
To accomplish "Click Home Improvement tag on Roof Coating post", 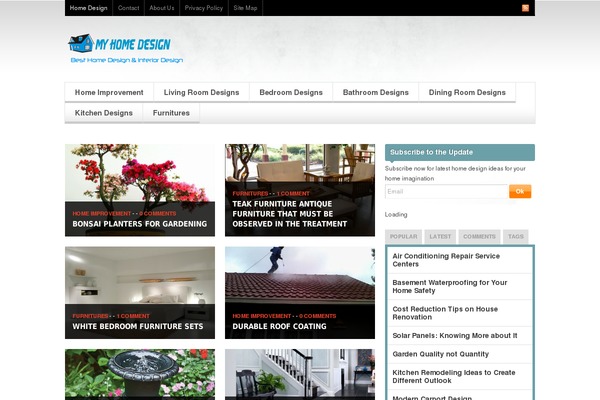I will point(261,316).
